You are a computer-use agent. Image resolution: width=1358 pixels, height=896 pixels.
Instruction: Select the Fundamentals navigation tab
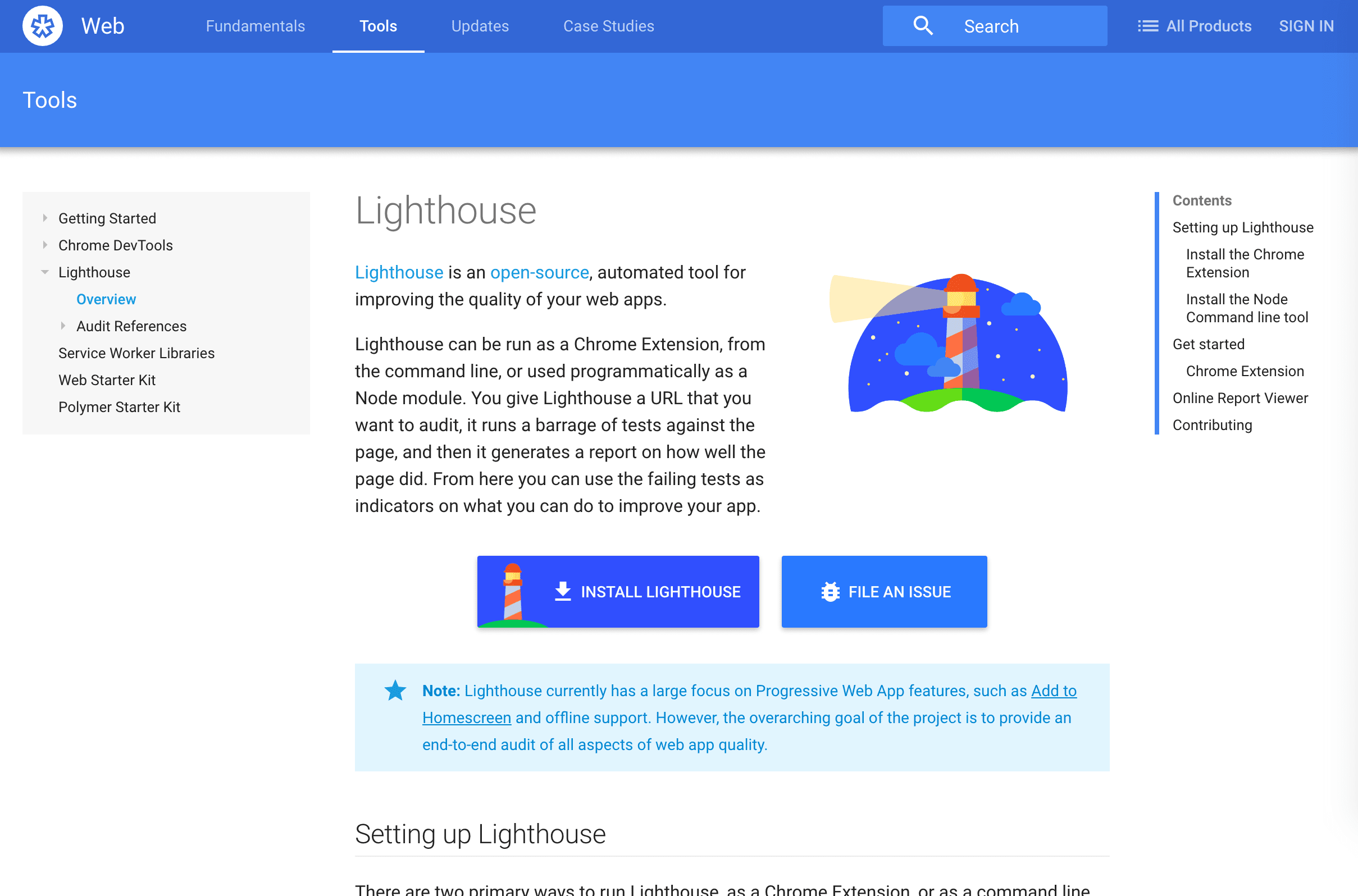click(254, 26)
